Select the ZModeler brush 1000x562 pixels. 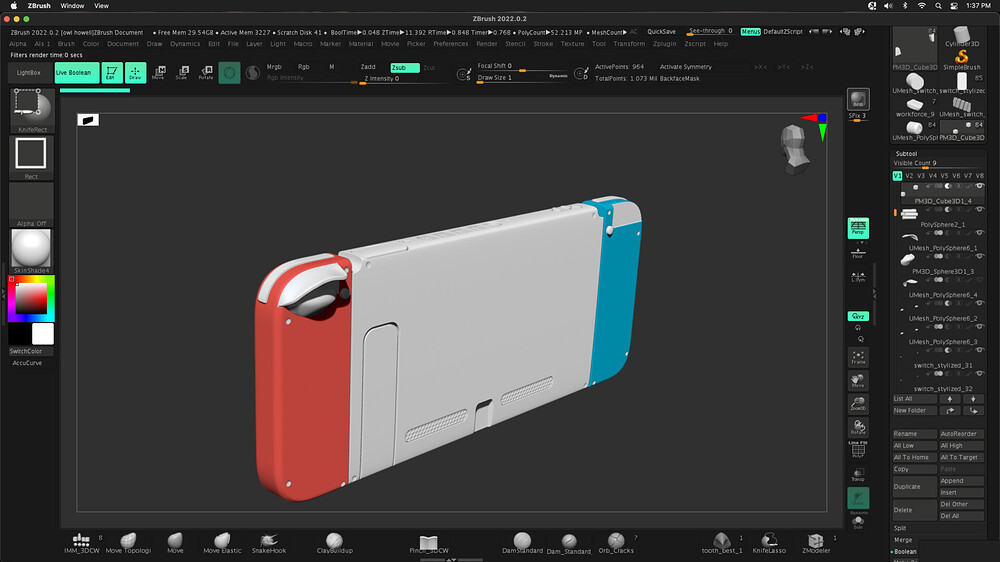(816, 543)
